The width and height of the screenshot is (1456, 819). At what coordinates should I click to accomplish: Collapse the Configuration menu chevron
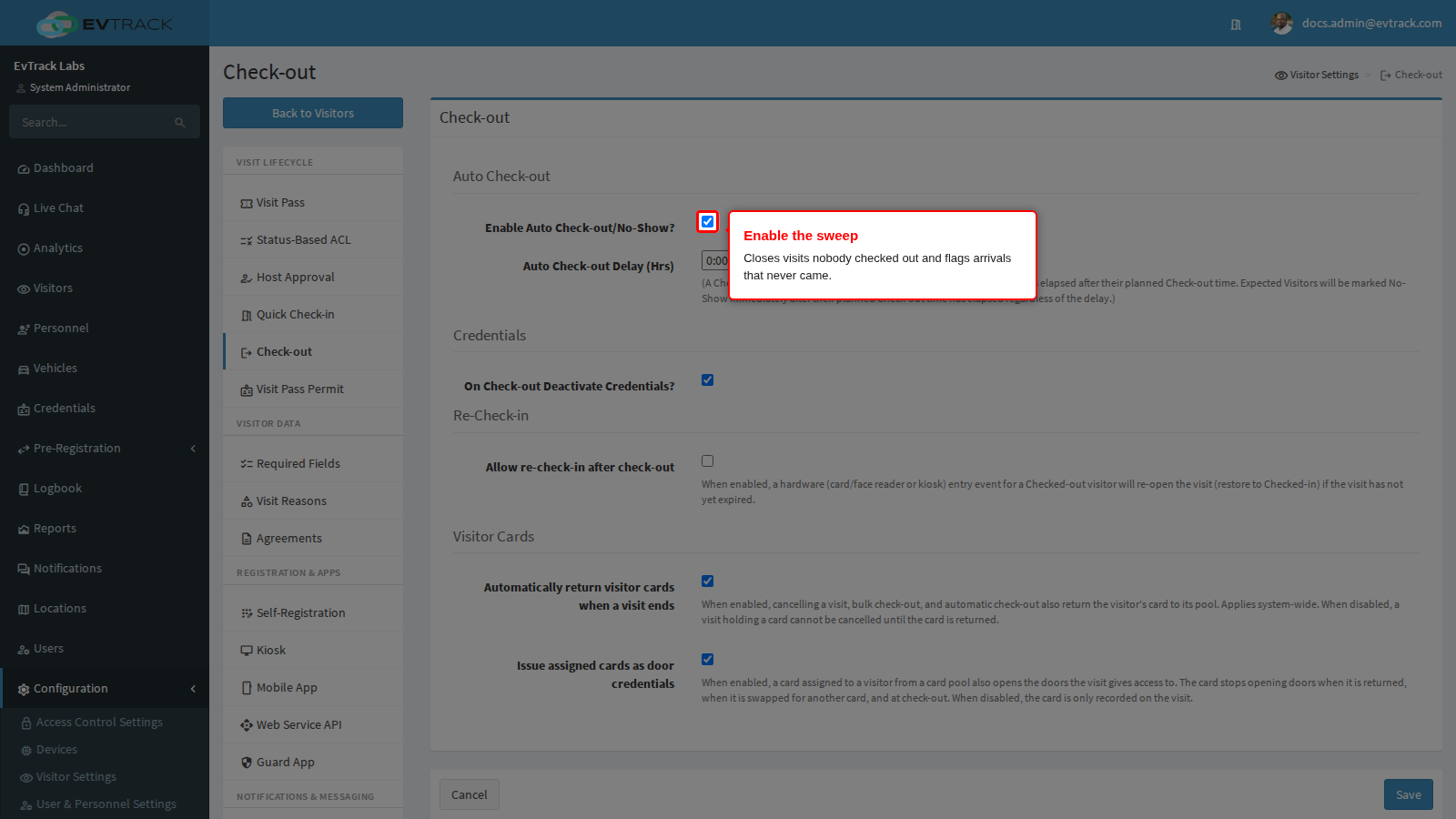tap(193, 689)
